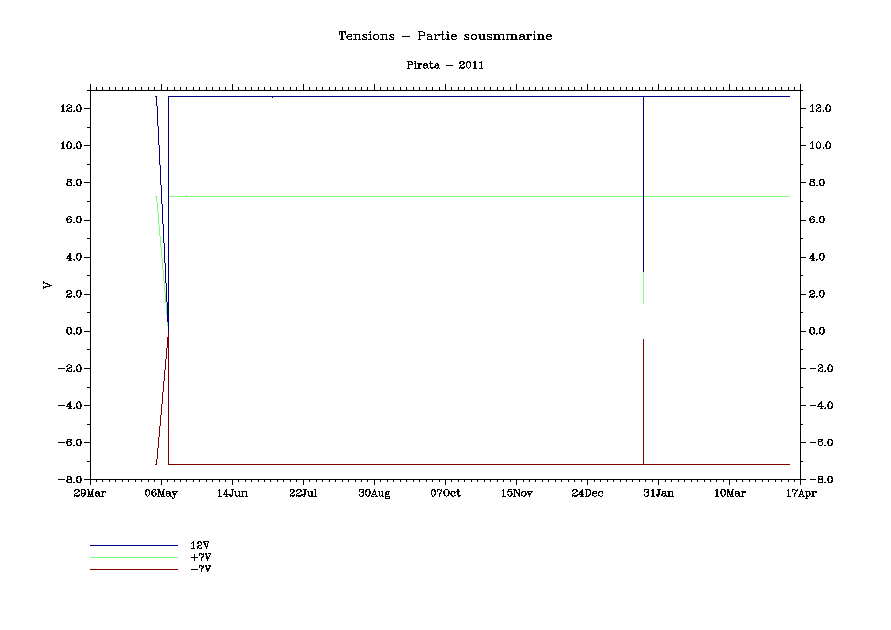The image size is (891, 630).
Task: Select the "-7V" legend label
Action: pos(200,569)
